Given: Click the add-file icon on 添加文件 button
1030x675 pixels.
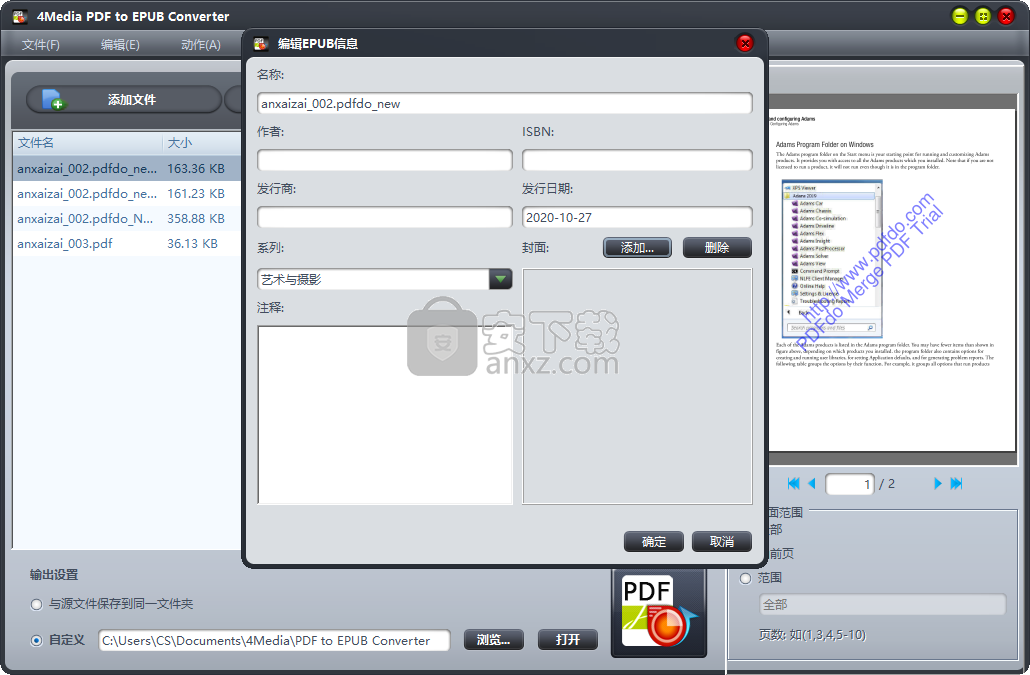Looking at the screenshot, I should click(x=53, y=99).
